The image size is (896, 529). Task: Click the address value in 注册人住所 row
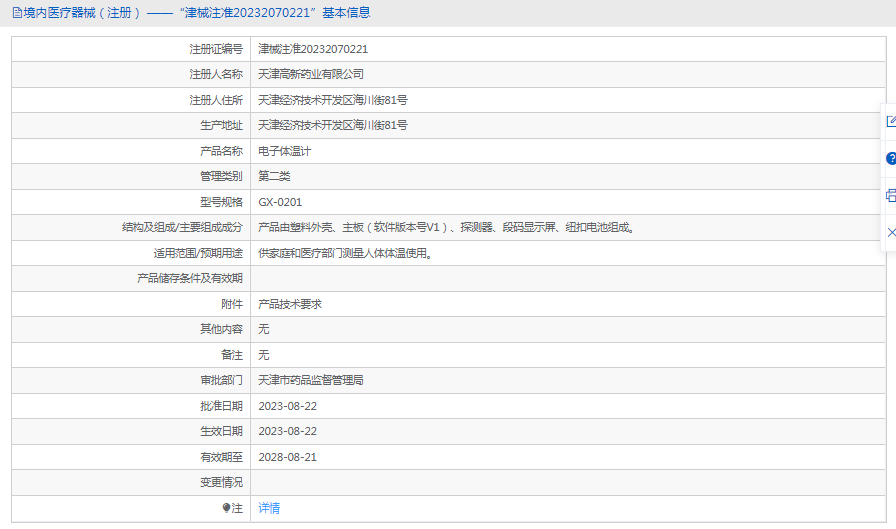click(333, 100)
